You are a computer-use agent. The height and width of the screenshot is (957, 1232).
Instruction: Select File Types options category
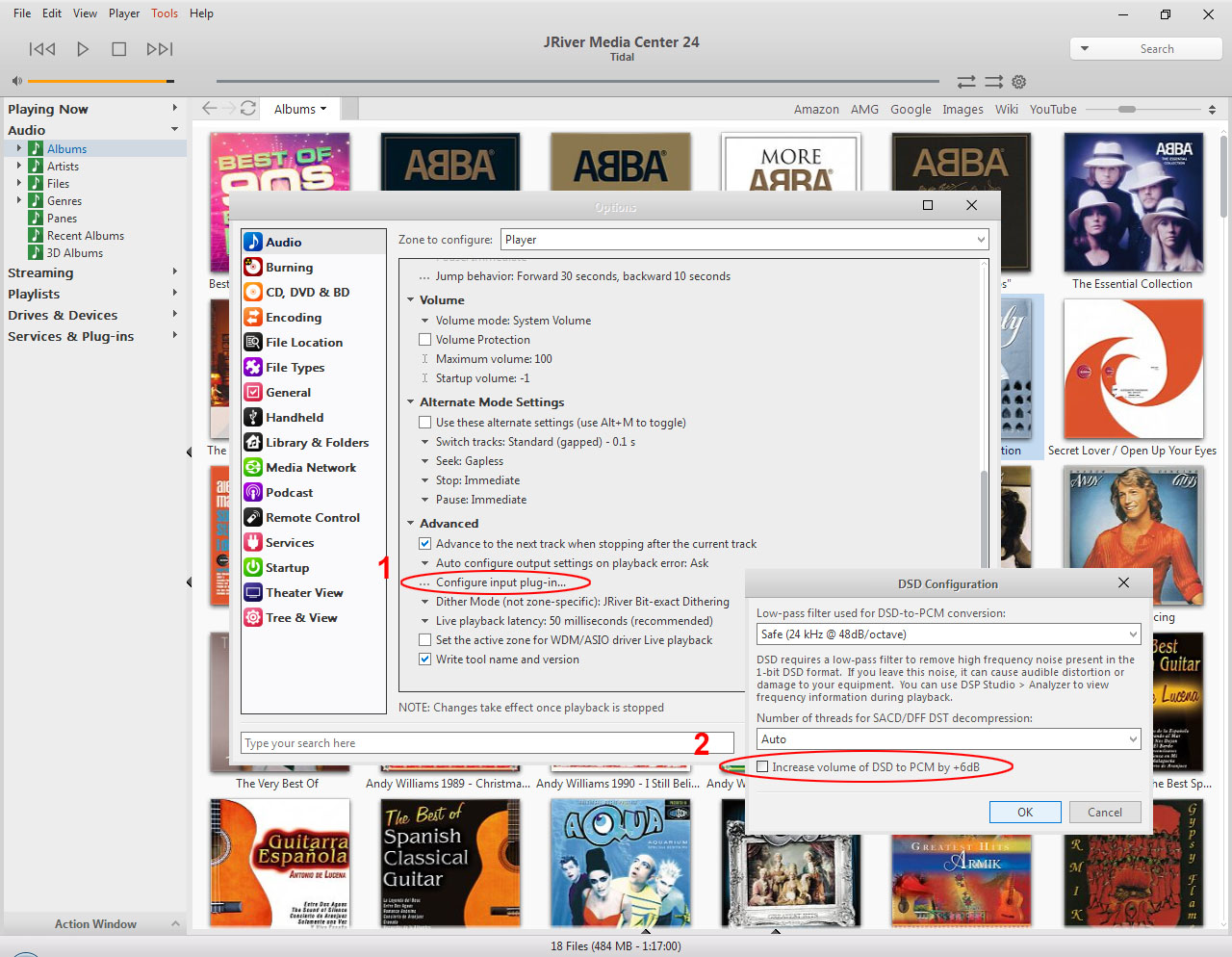295,367
